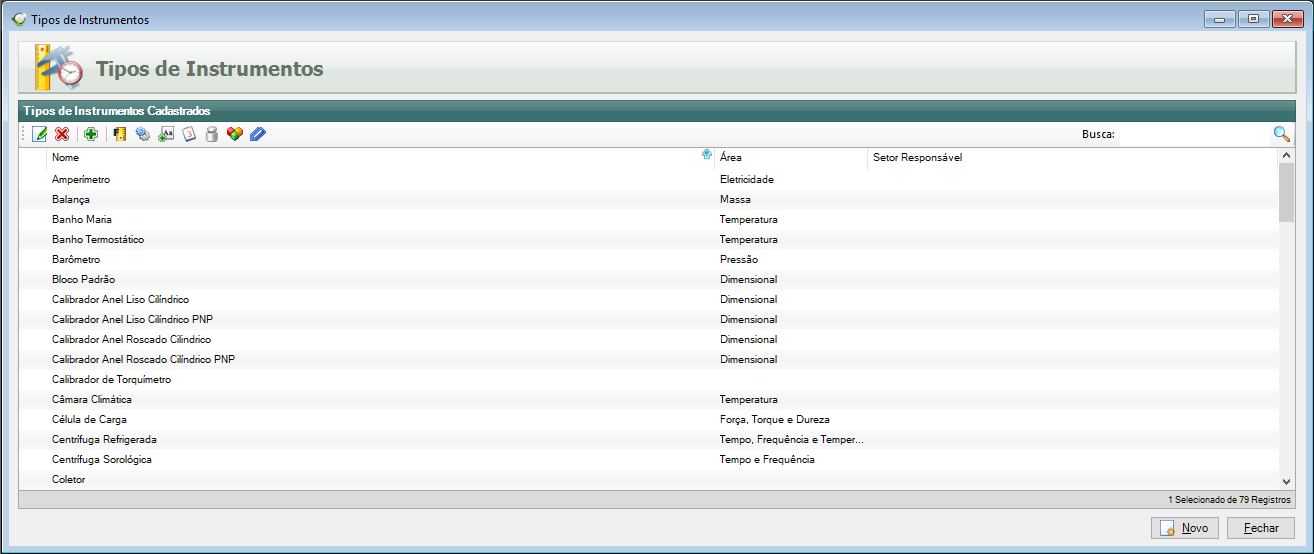Select the Calibrador Anel Liso Cilíndrico row

point(648,300)
